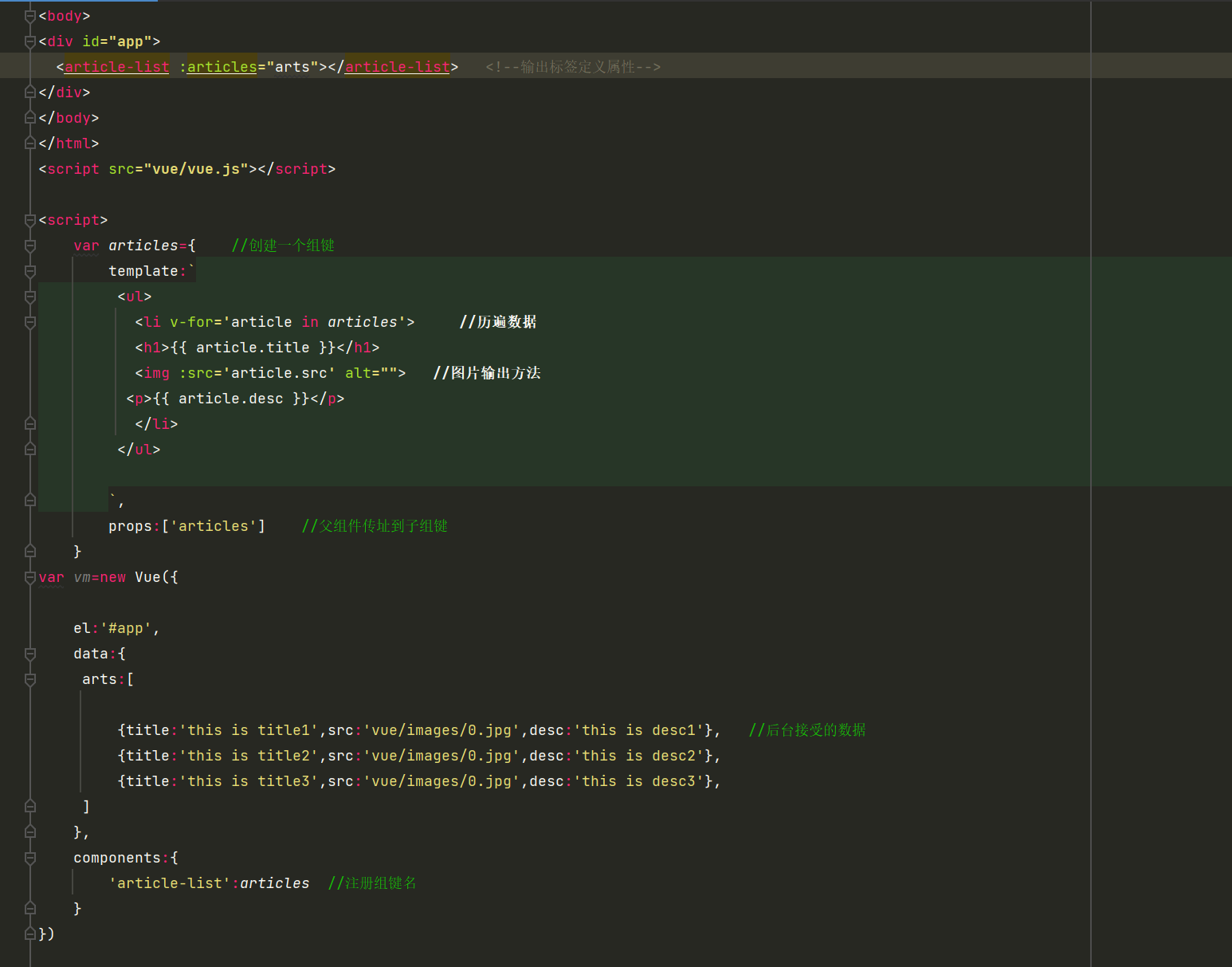
Task: Click the '//后台接受的数据' comment
Action: (x=807, y=730)
